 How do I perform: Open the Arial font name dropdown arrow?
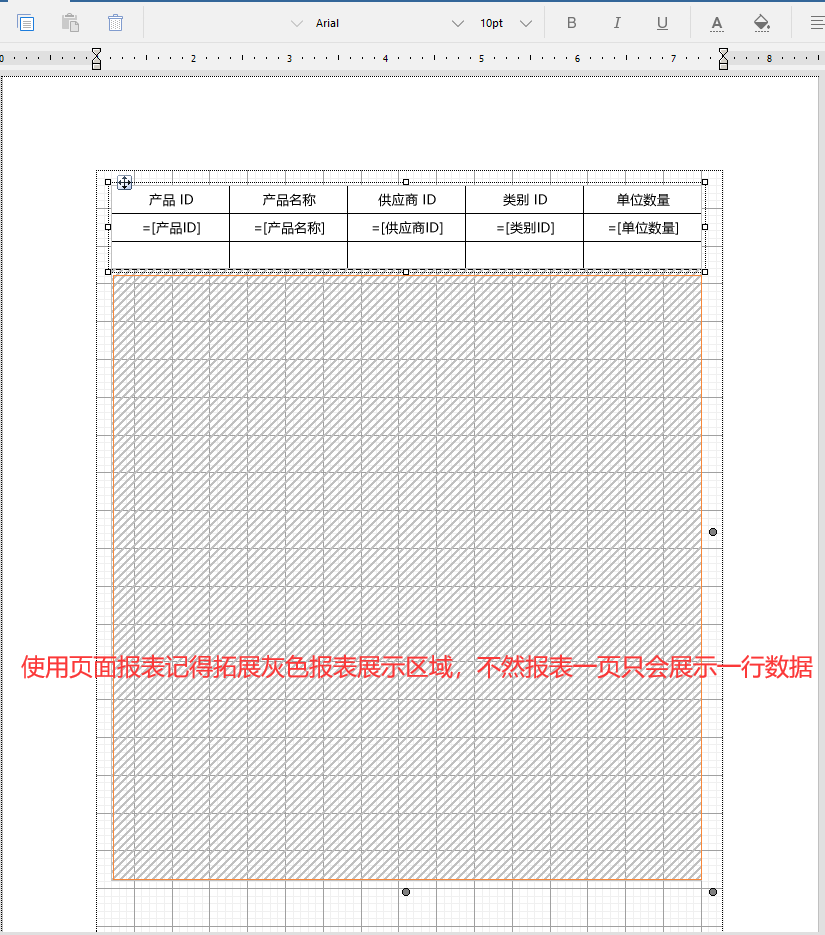[458, 24]
